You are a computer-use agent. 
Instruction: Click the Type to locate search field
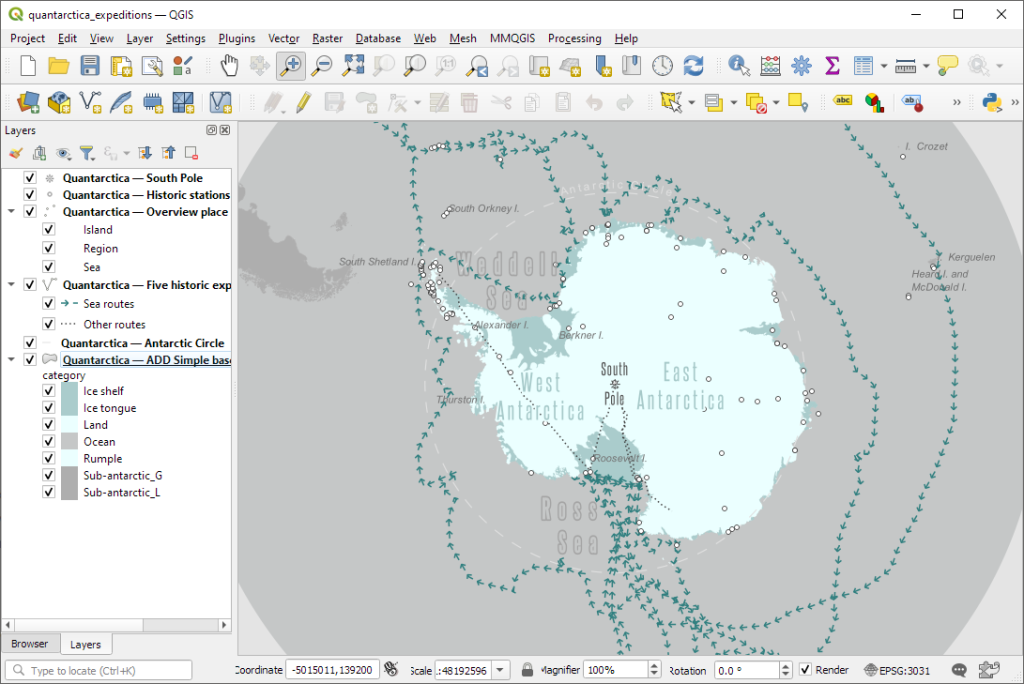click(x=99, y=670)
